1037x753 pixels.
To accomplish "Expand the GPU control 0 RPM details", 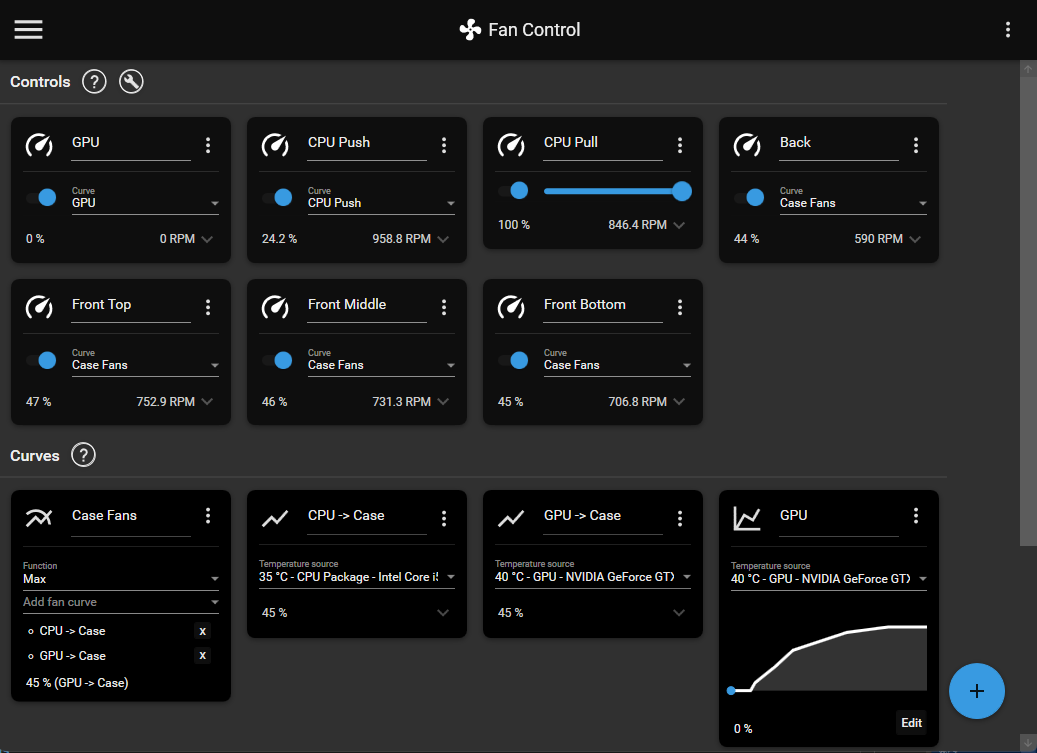I will tap(207, 239).
